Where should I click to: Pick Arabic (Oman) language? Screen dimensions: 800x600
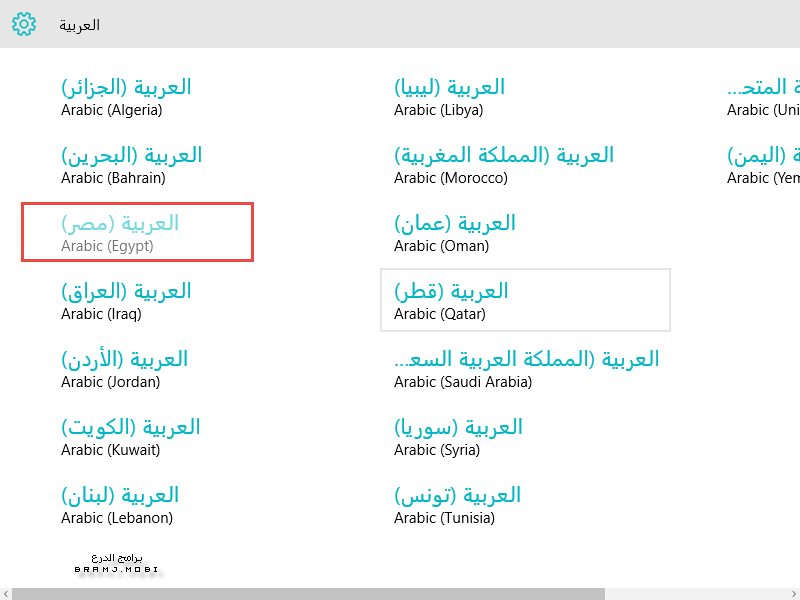point(455,233)
